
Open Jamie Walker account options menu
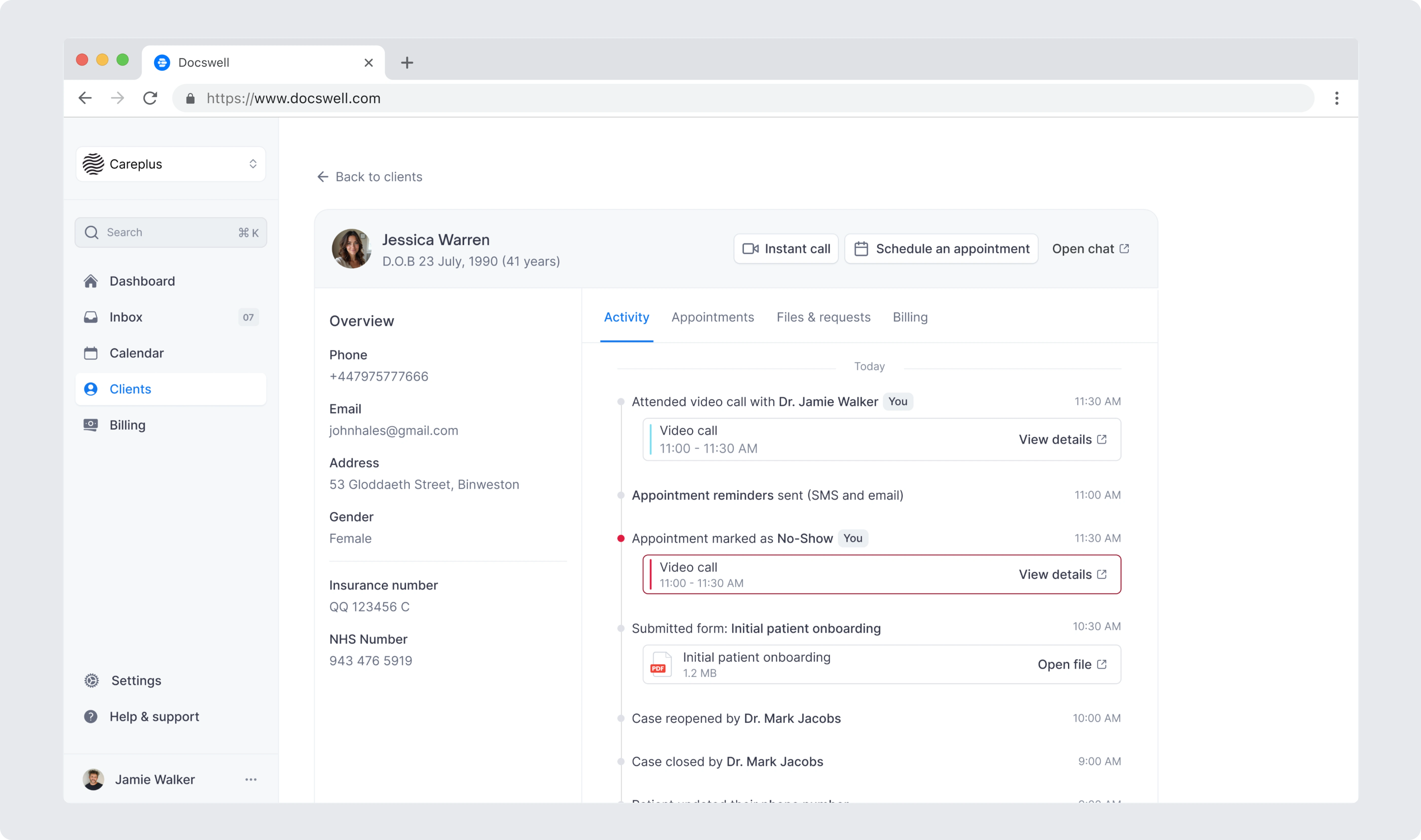(x=251, y=779)
